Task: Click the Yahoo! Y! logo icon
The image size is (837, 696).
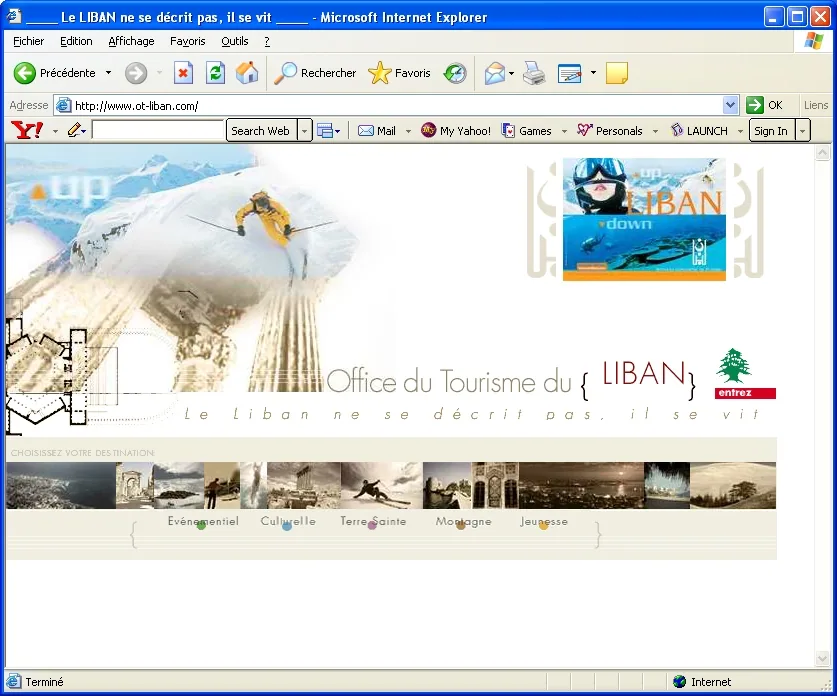Action: coord(27,131)
